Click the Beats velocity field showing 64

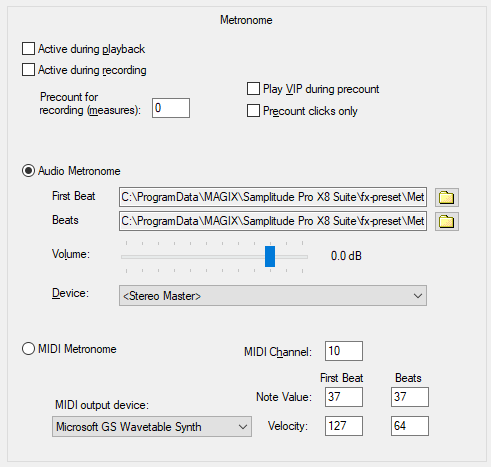coord(410,426)
